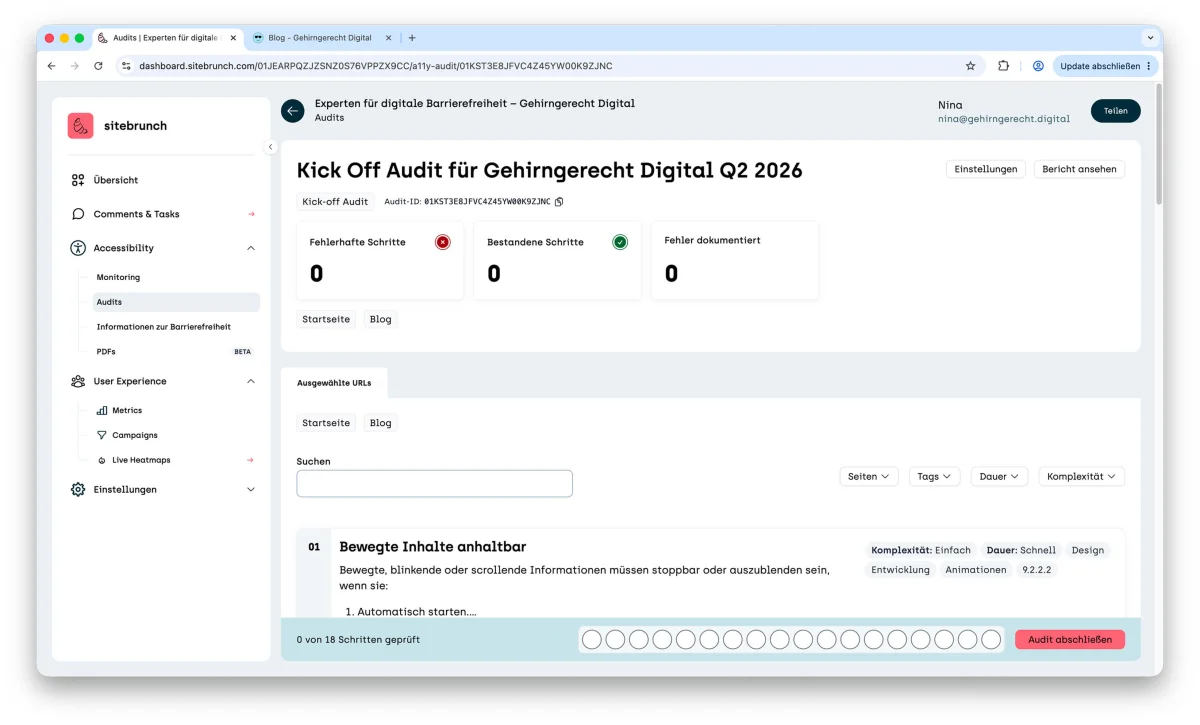Click the back arrow next to project title
Viewport: 1200px width, 725px height.
[x=292, y=111]
